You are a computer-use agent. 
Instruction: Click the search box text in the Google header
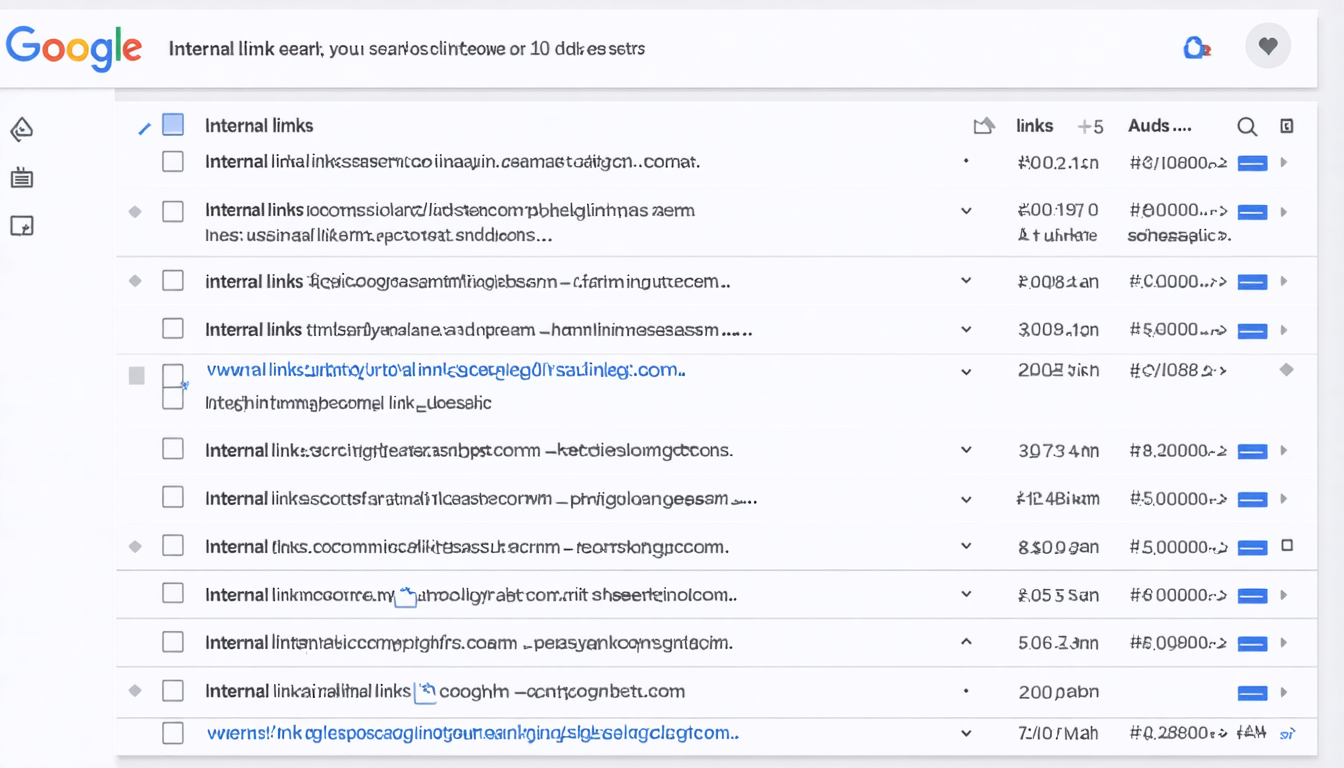pos(407,48)
